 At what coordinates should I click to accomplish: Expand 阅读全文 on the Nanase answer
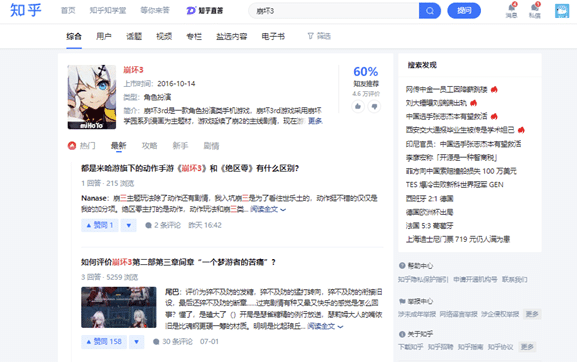click(x=268, y=209)
